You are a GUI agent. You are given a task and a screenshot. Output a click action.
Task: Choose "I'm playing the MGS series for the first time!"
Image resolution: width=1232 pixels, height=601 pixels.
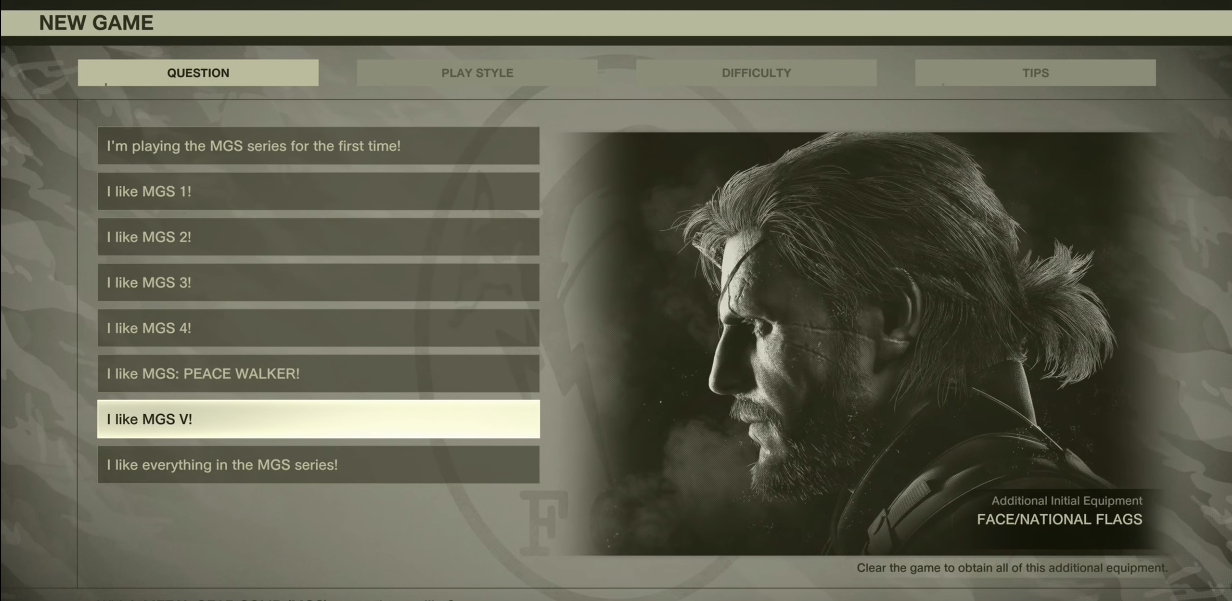tap(318, 146)
